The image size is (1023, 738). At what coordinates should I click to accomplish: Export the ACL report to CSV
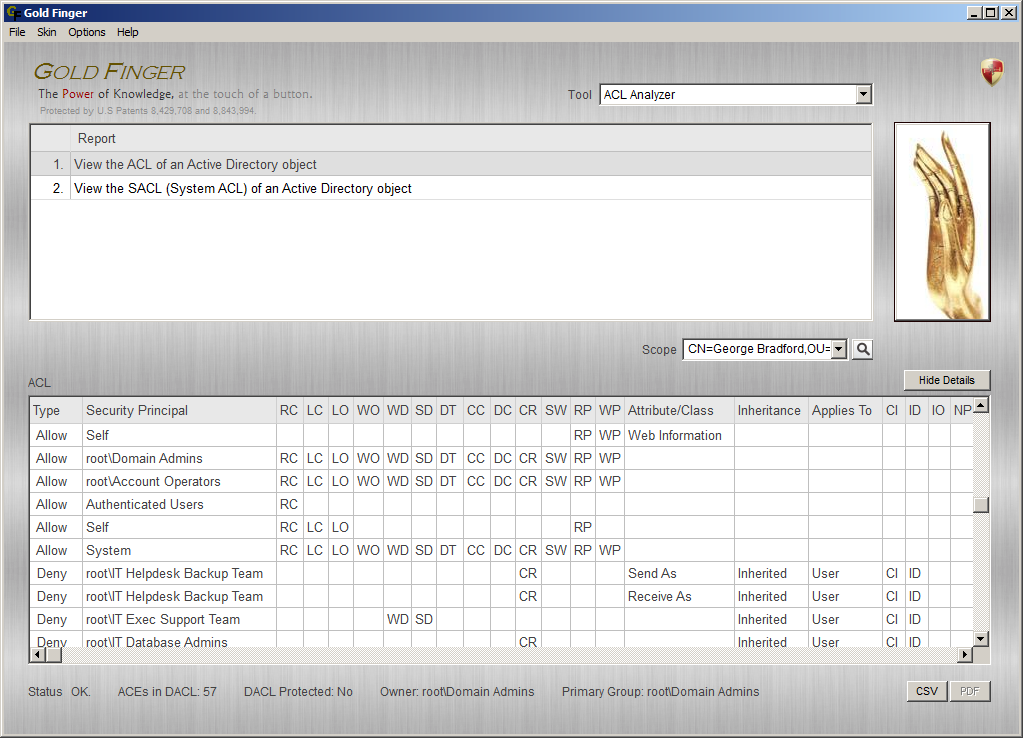click(926, 691)
